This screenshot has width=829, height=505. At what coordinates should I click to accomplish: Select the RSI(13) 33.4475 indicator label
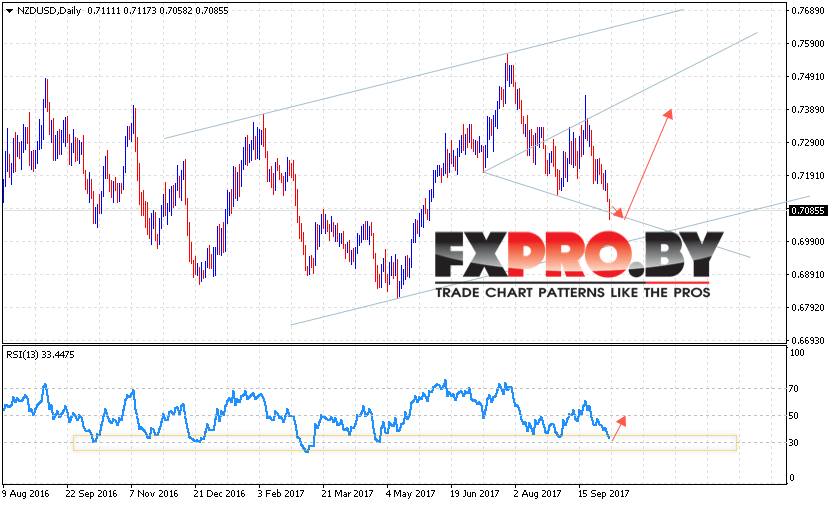tap(40, 355)
